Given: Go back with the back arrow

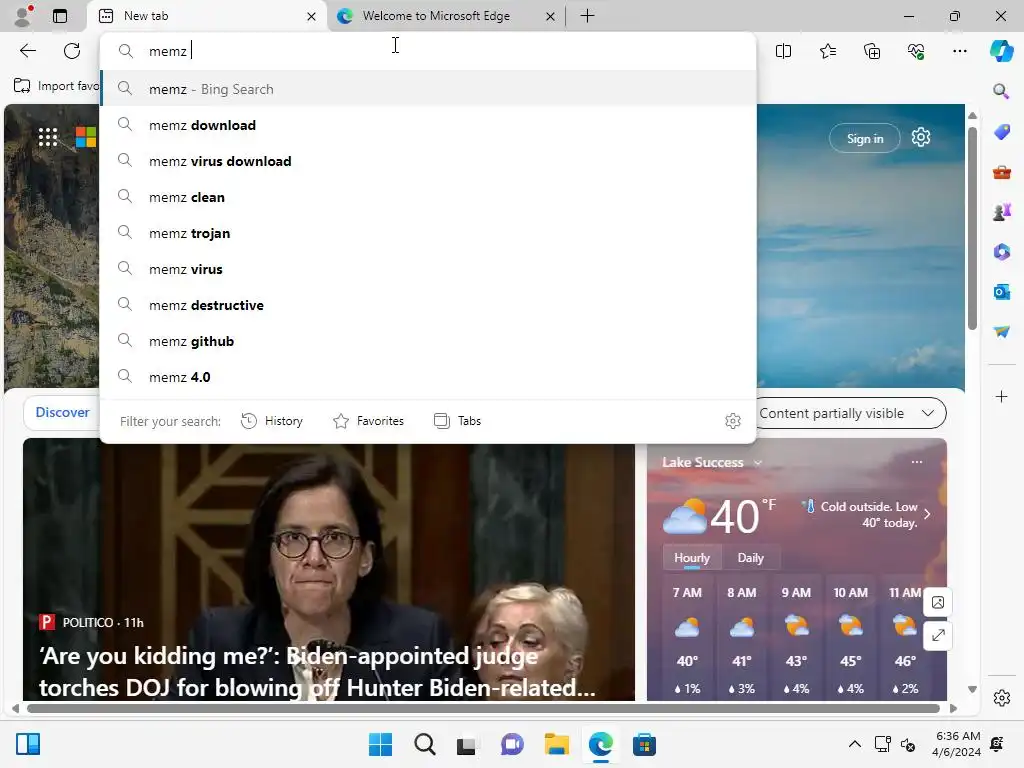Looking at the screenshot, I should (x=27, y=51).
